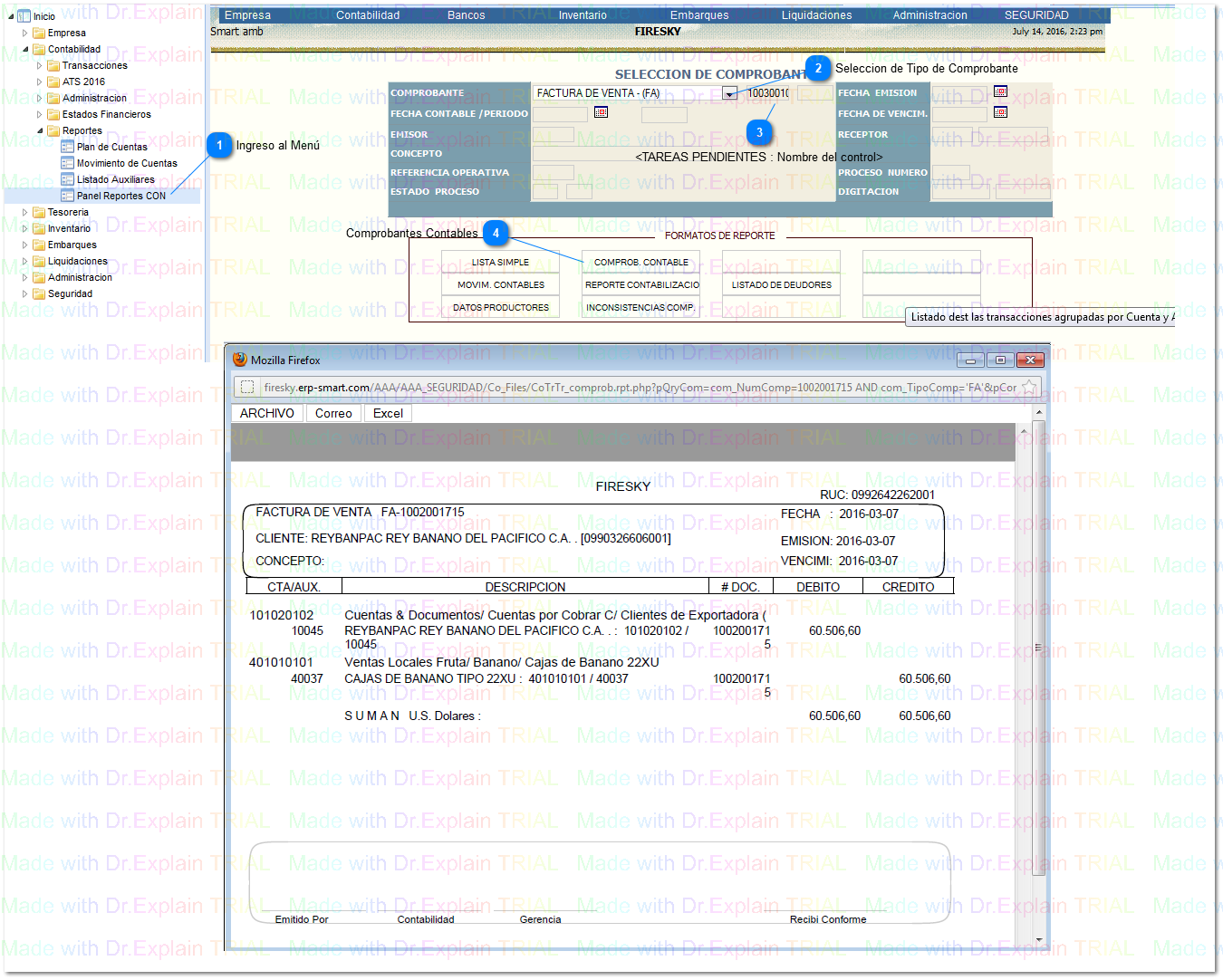Click the COMPROB. CONTABLE report button
Viewport: 1223px width, 980px height.
click(x=640, y=263)
